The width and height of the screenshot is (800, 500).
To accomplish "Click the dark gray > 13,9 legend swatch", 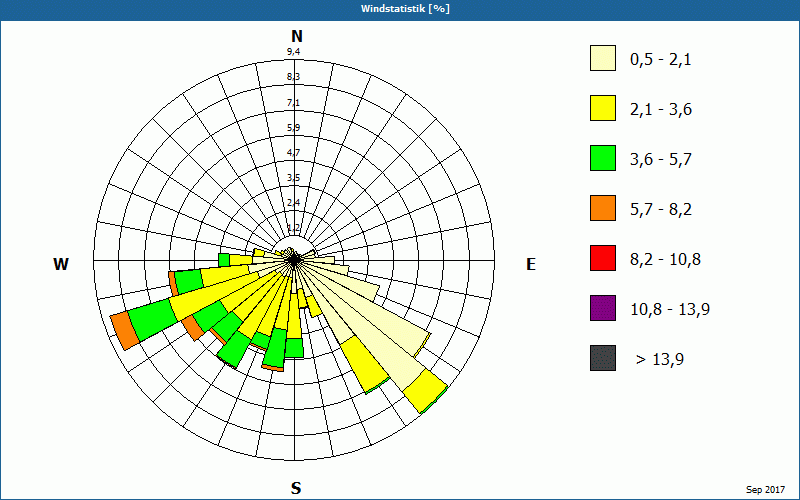I will tap(603, 358).
